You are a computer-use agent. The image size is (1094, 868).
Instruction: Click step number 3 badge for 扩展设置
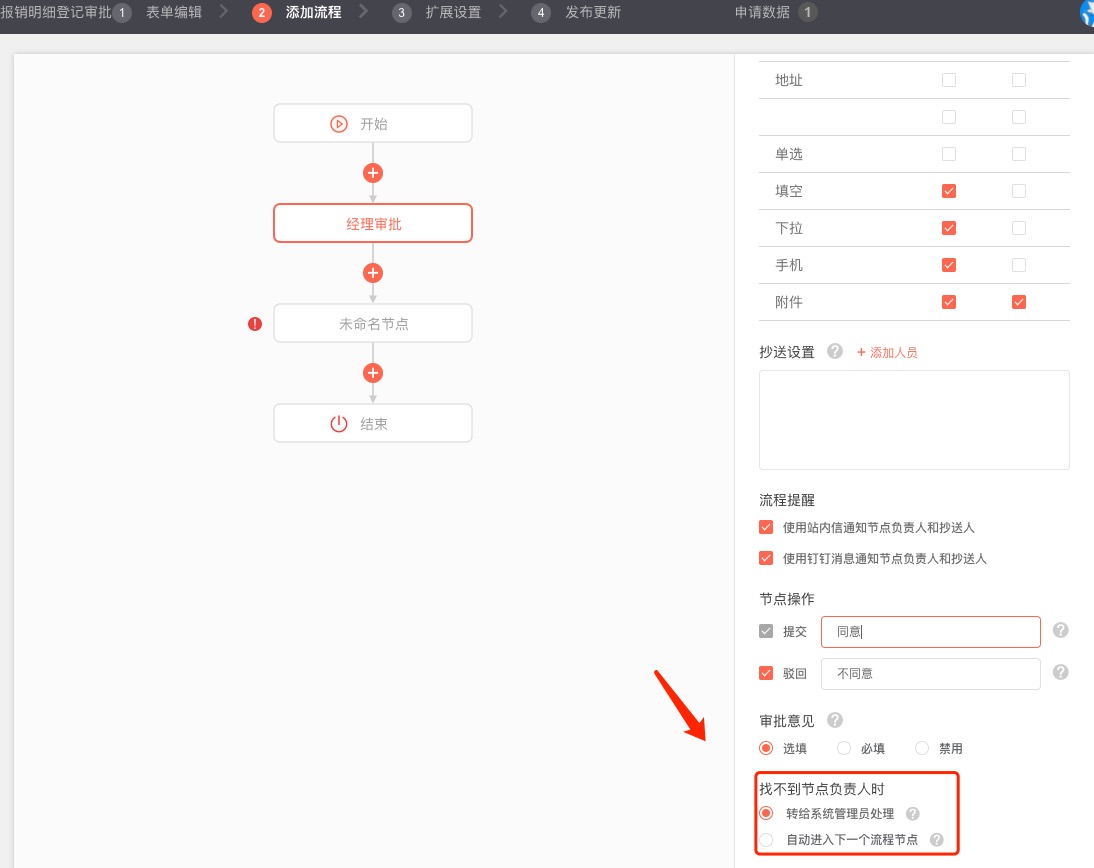coord(401,13)
